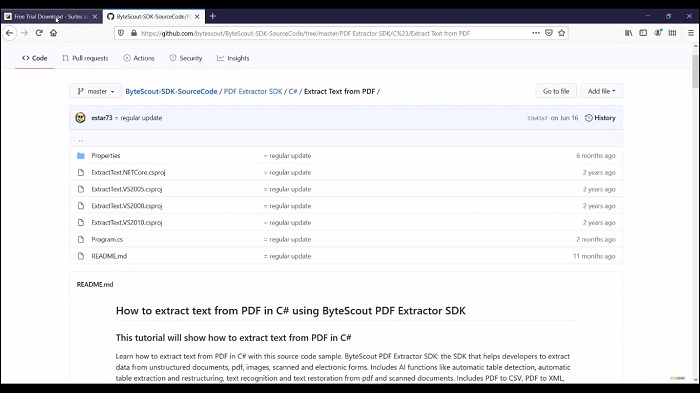Expand the master branch dropdown
Image resolution: width=700 pixels, height=393 pixels.
pyautogui.click(x=96, y=91)
